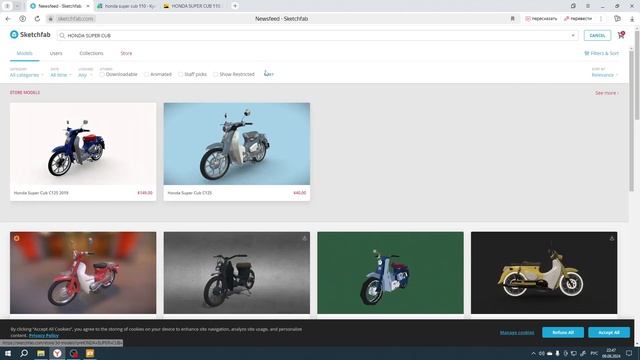
Task: Open the Relevance sort dropdown
Action: (605, 75)
